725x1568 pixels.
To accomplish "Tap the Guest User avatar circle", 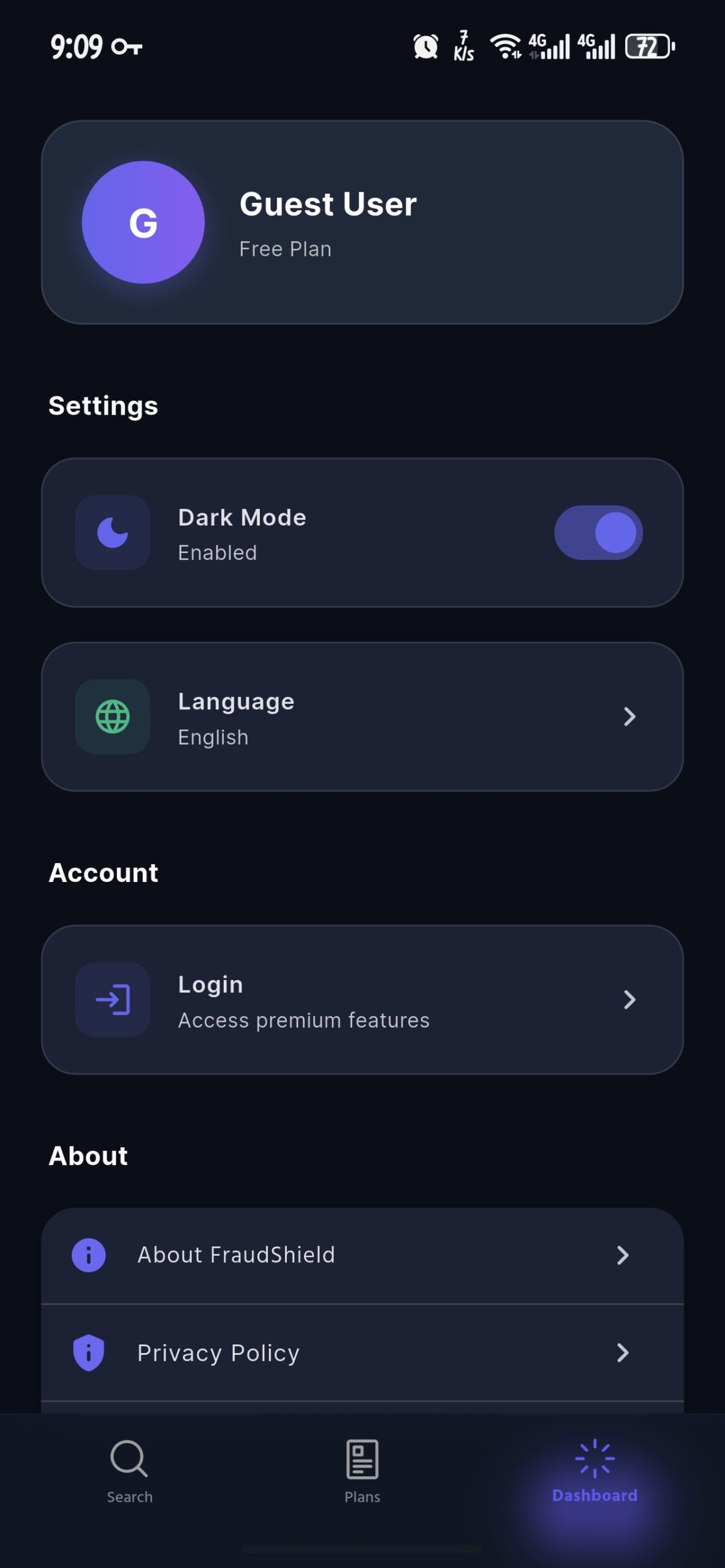I will tap(143, 222).
